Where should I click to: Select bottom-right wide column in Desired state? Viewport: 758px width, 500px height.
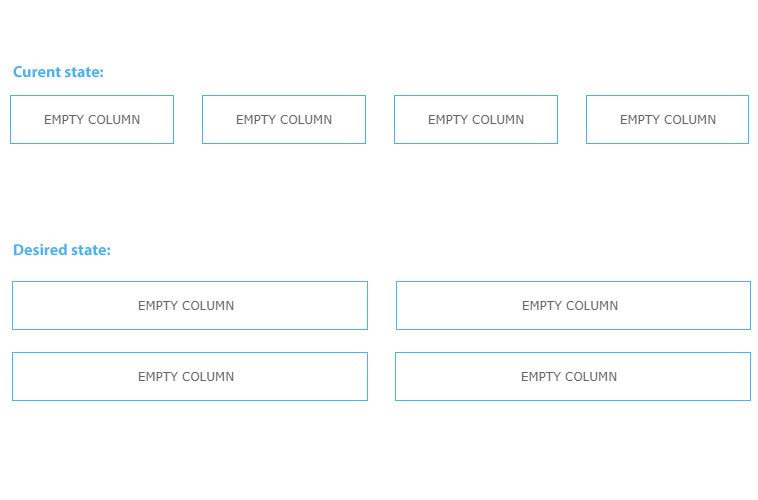(x=573, y=377)
